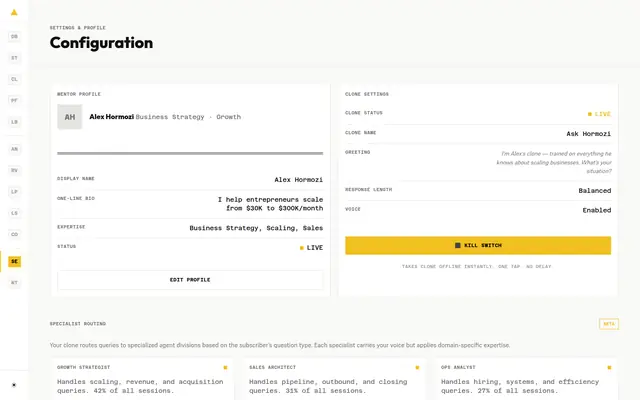Click the Voice setting value Enabled
The image size is (640, 400).
click(597, 210)
